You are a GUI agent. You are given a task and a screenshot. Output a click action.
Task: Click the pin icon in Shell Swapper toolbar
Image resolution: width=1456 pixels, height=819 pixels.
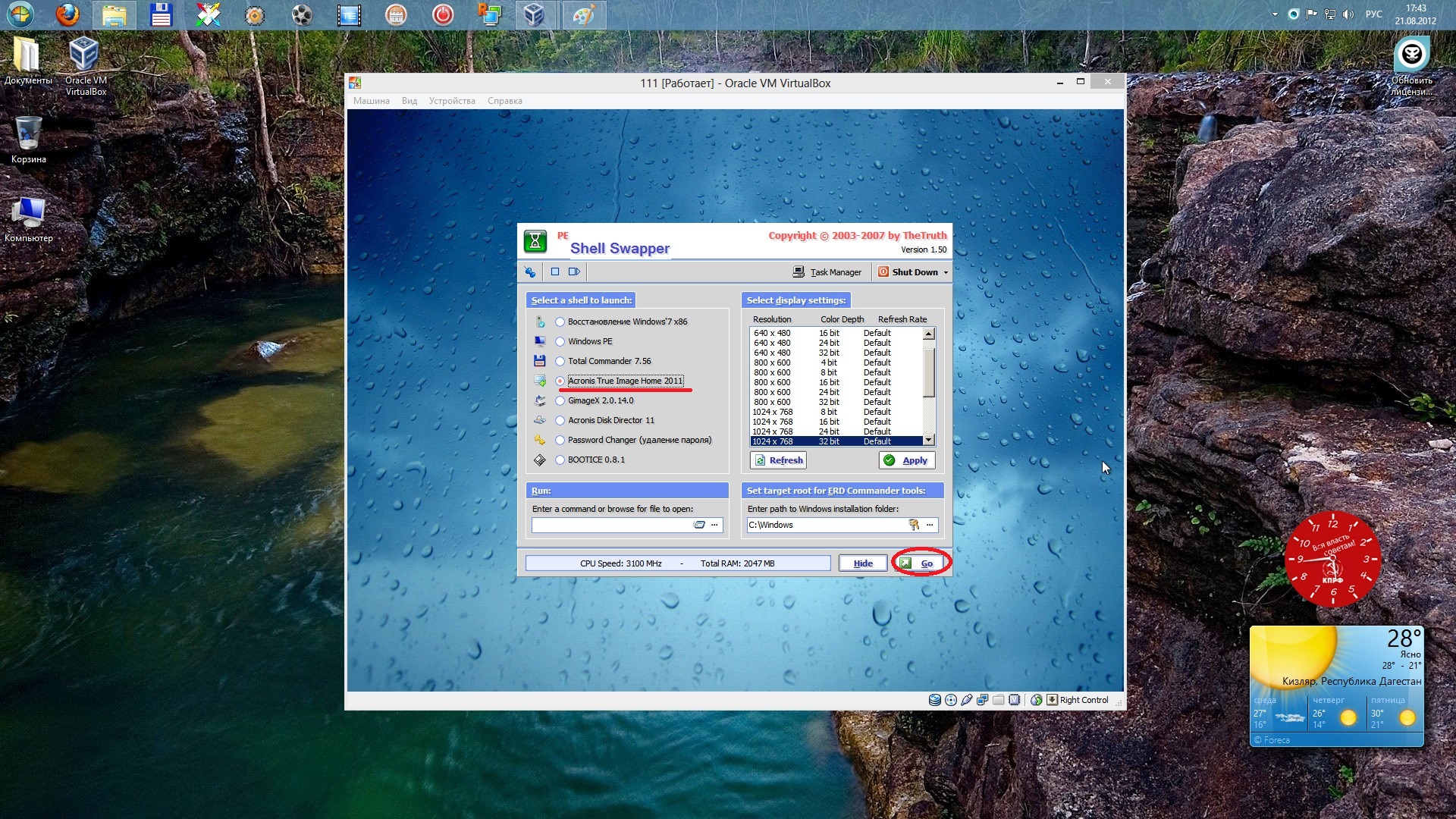[x=530, y=272]
